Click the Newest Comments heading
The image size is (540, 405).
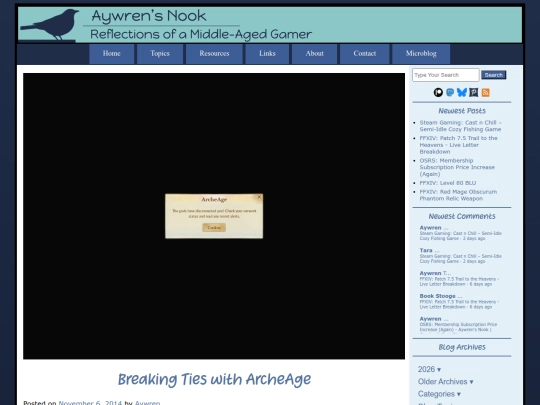[x=462, y=216]
